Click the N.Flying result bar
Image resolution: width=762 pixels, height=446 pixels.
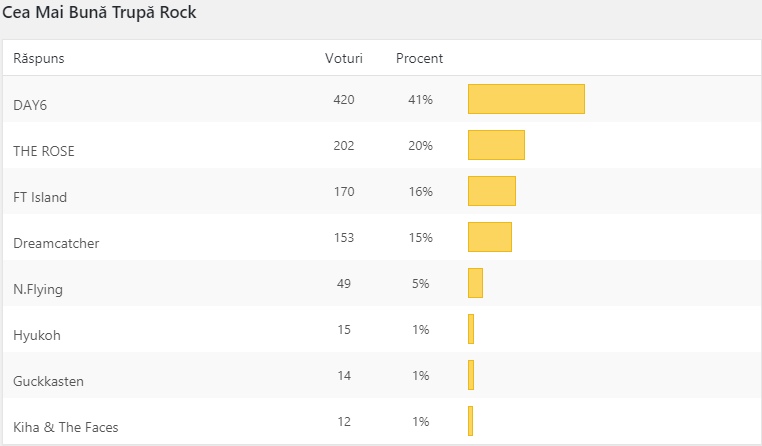coord(475,283)
